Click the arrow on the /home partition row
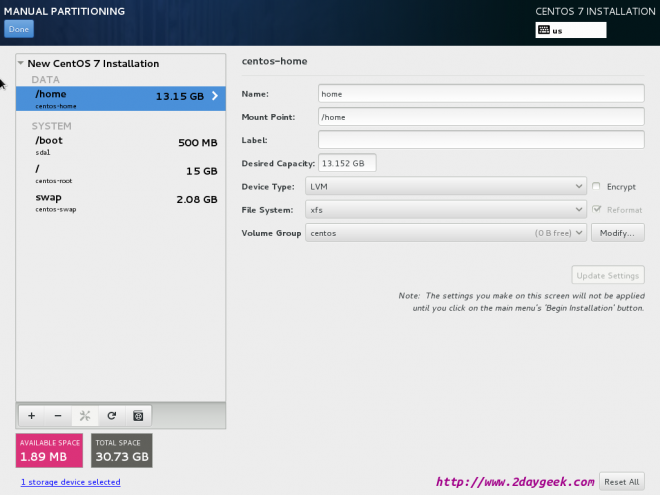Screen dimensions: 660x495 [214, 97]
